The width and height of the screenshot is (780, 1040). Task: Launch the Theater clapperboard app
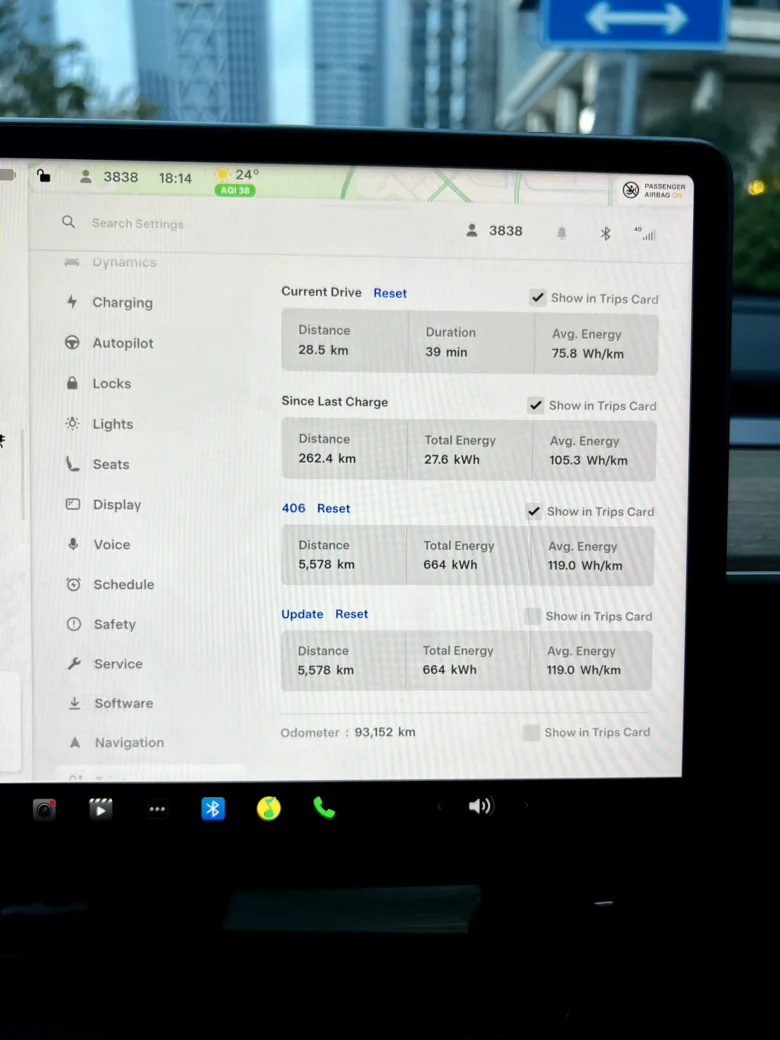pos(101,809)
